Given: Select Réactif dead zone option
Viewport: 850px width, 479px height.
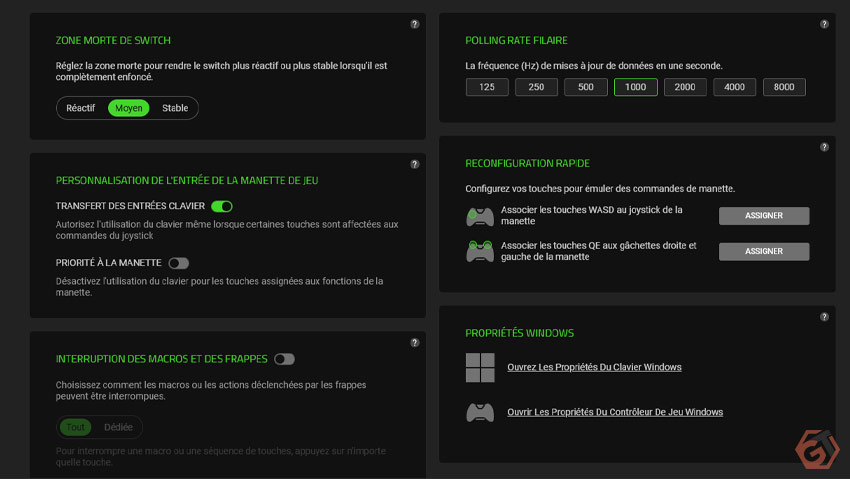Looking at the screenshot, I should (x=80, y=108).
